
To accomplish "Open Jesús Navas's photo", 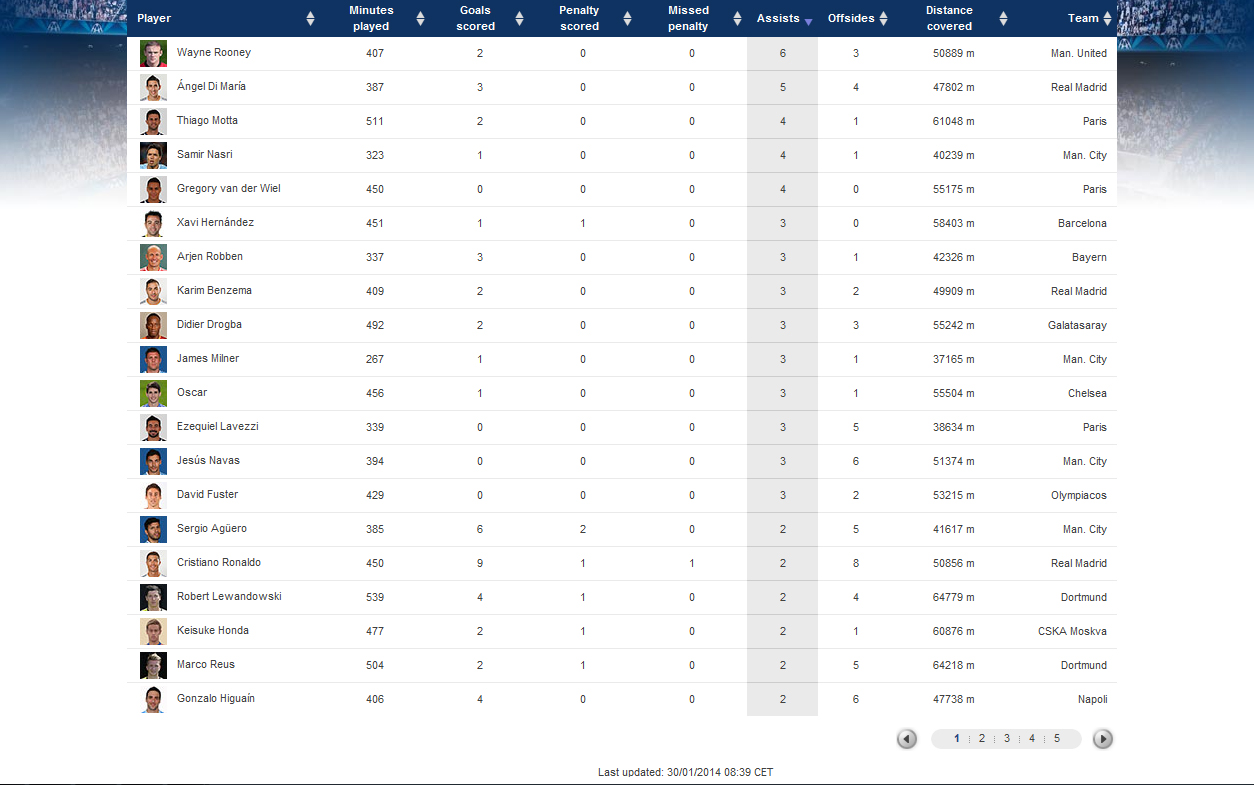I will pyautogui.click(x=153, y=461).
